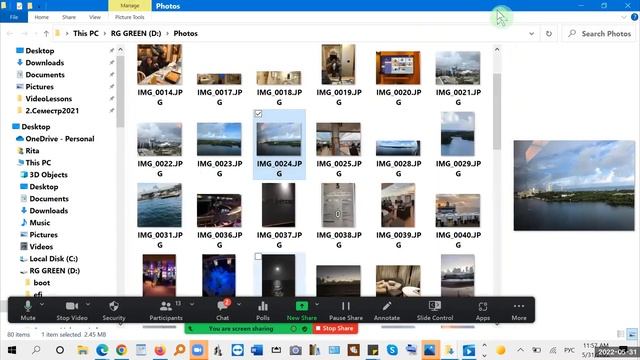Click 'This PC' in the address path
640x360 pixels.
point(86,33)
